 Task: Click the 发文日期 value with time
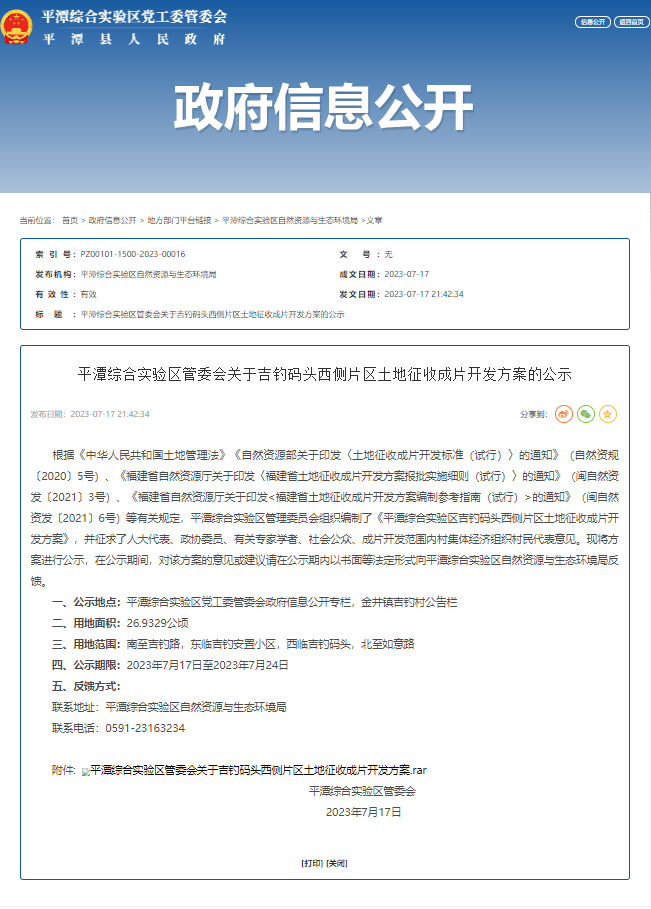click(x=424, y=294)
